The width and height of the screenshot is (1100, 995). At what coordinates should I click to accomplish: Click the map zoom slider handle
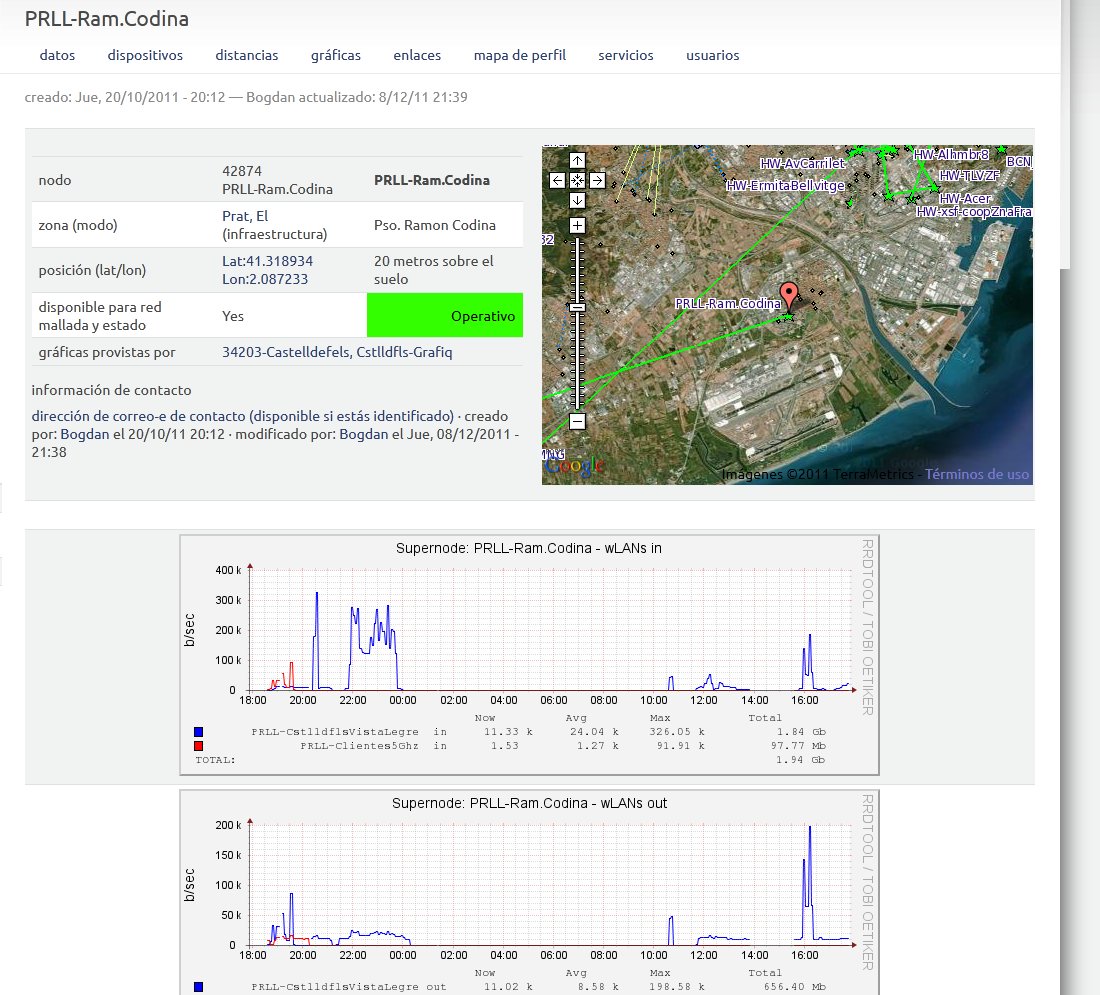pyautogui.click(x=577, y=307)
